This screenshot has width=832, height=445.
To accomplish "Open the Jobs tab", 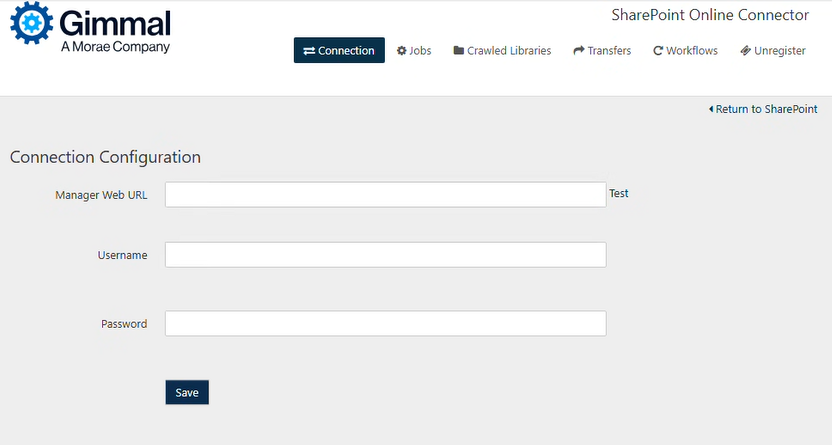I will point(414,51).
